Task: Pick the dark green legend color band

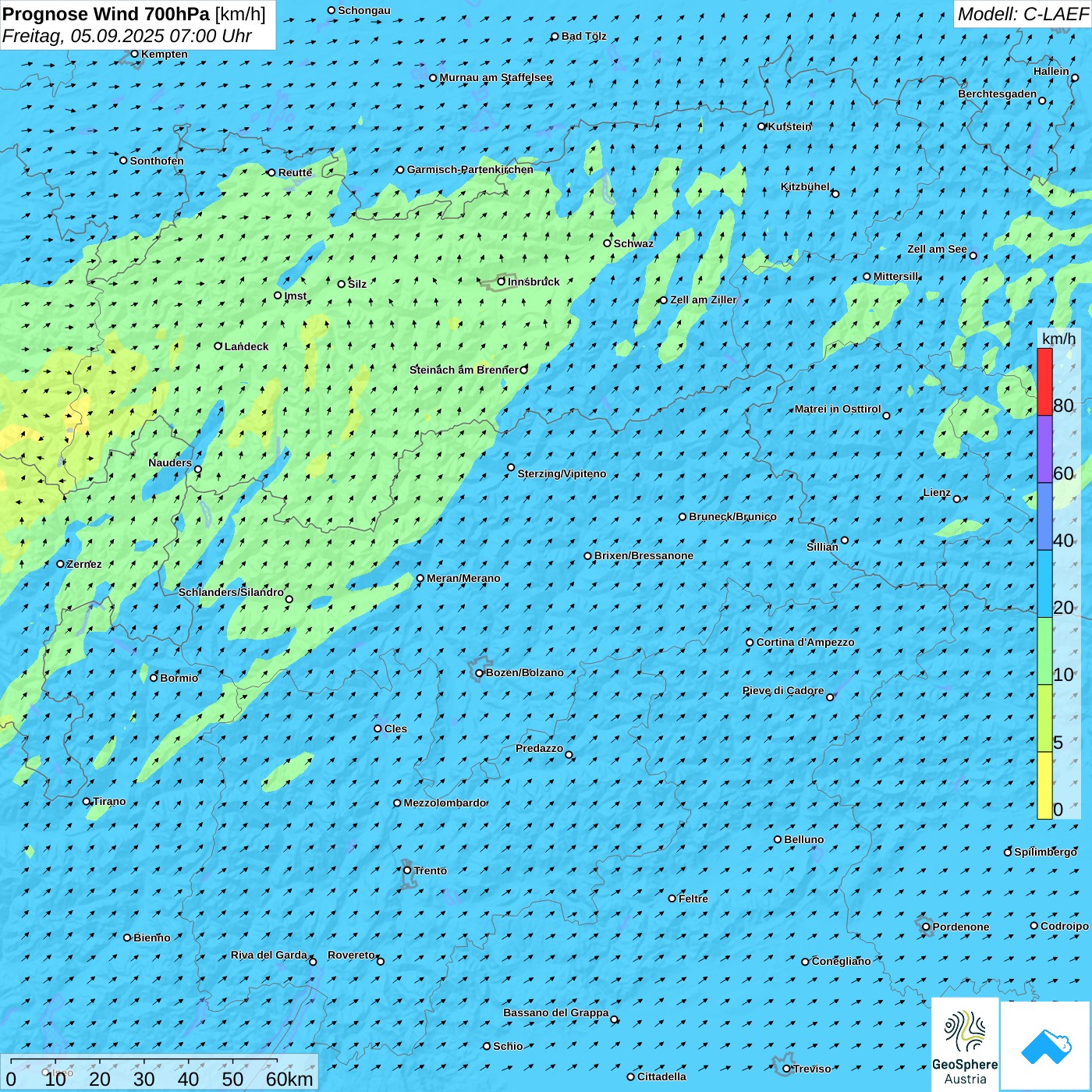Action: (x=1044, y=651)
